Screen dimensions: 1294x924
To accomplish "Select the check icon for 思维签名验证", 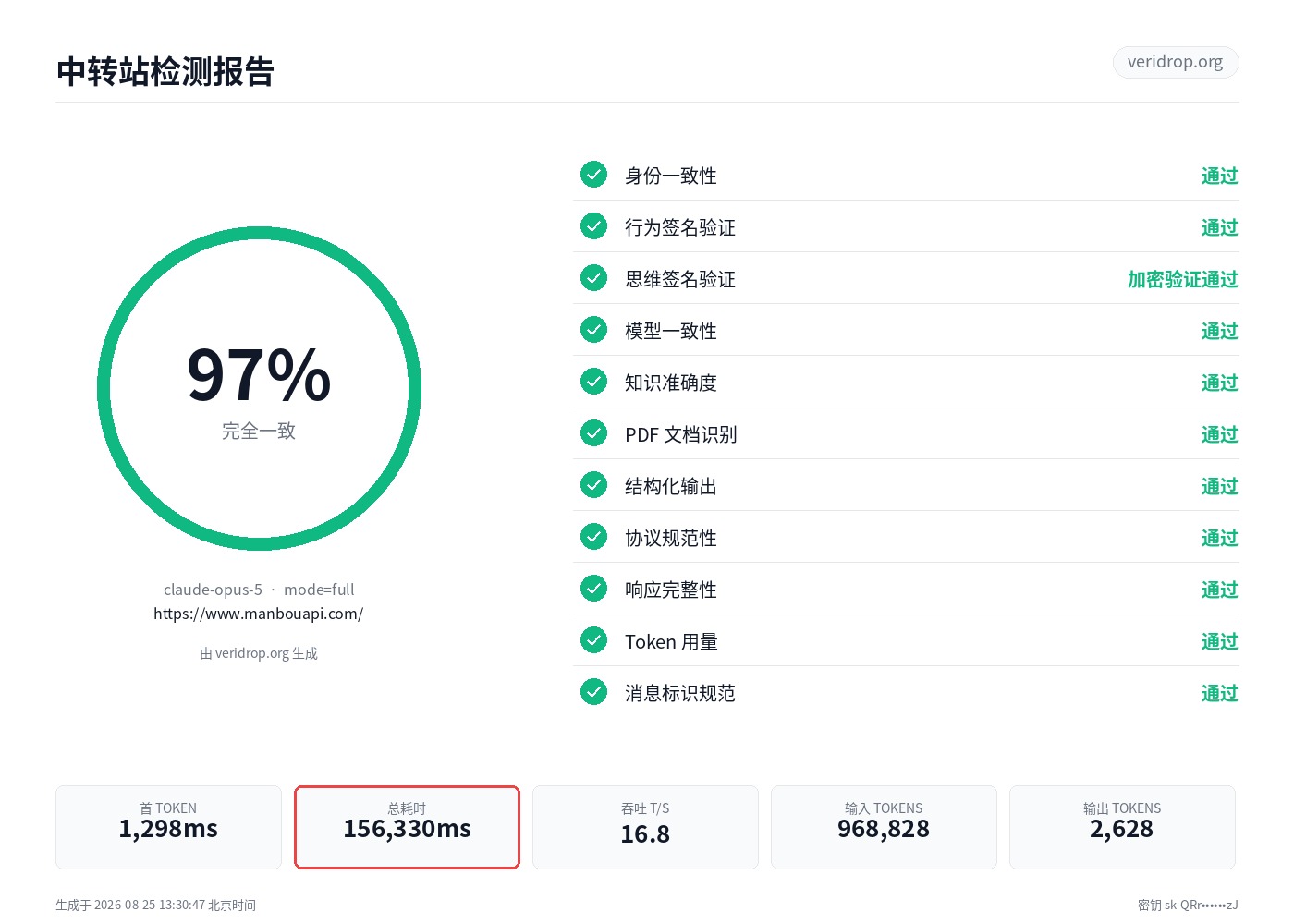I will coord(593,277).
